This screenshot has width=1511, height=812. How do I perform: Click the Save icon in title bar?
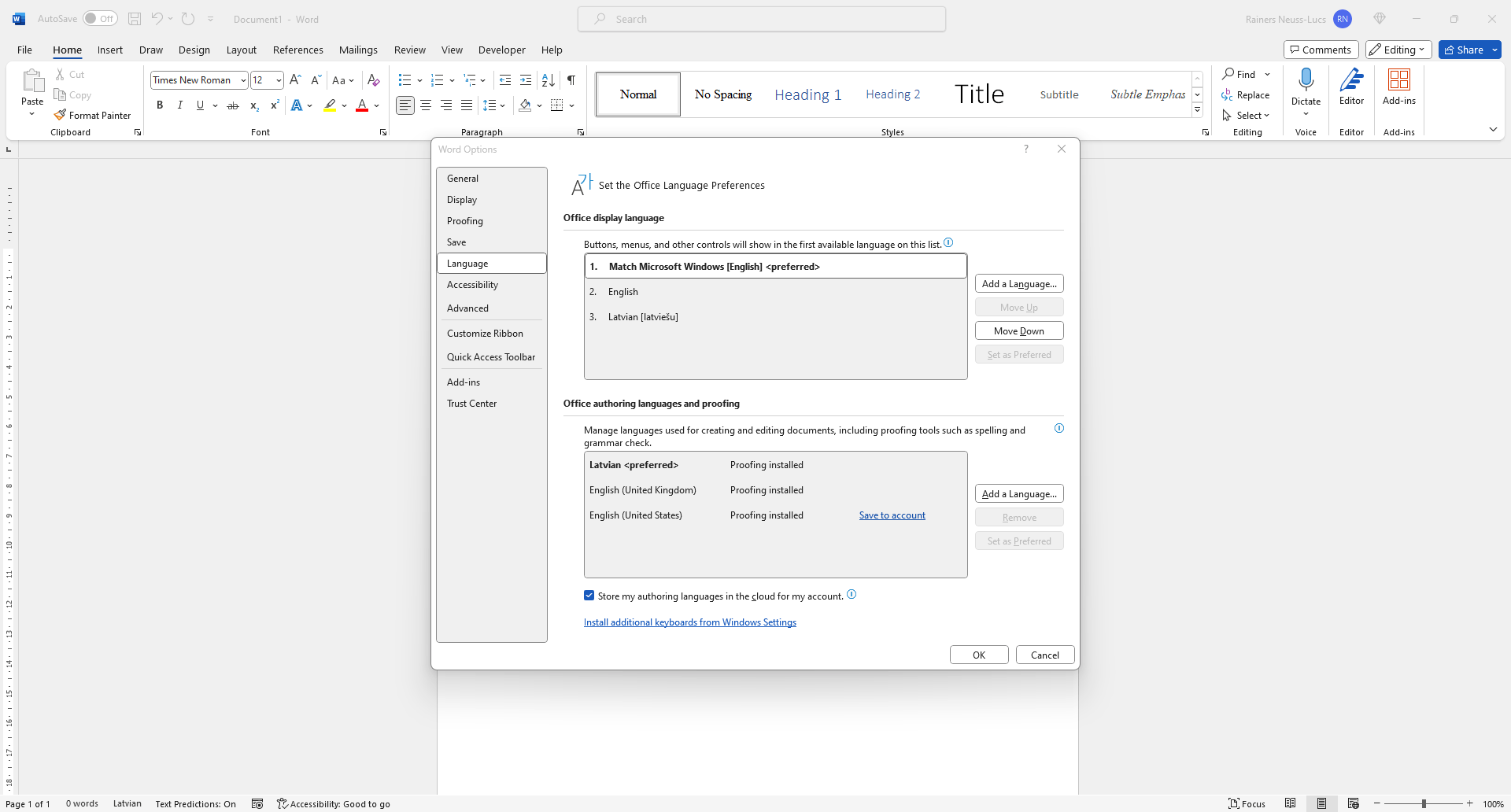click(135, 19)
